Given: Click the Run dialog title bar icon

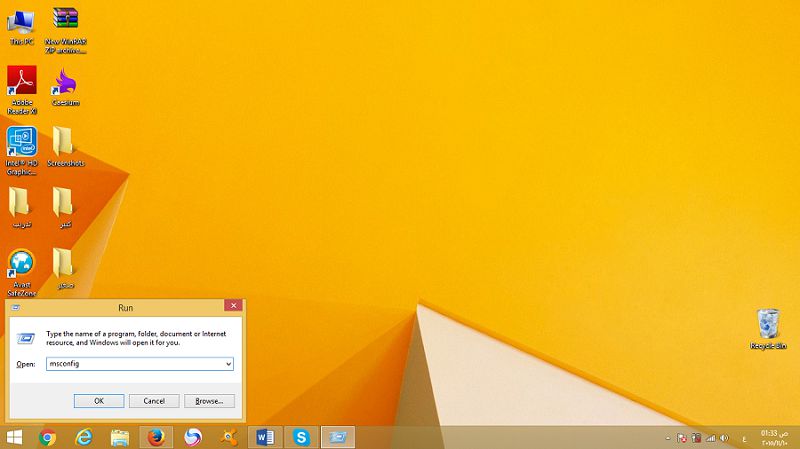Looking at the screenshot, I should pos(16,308).
